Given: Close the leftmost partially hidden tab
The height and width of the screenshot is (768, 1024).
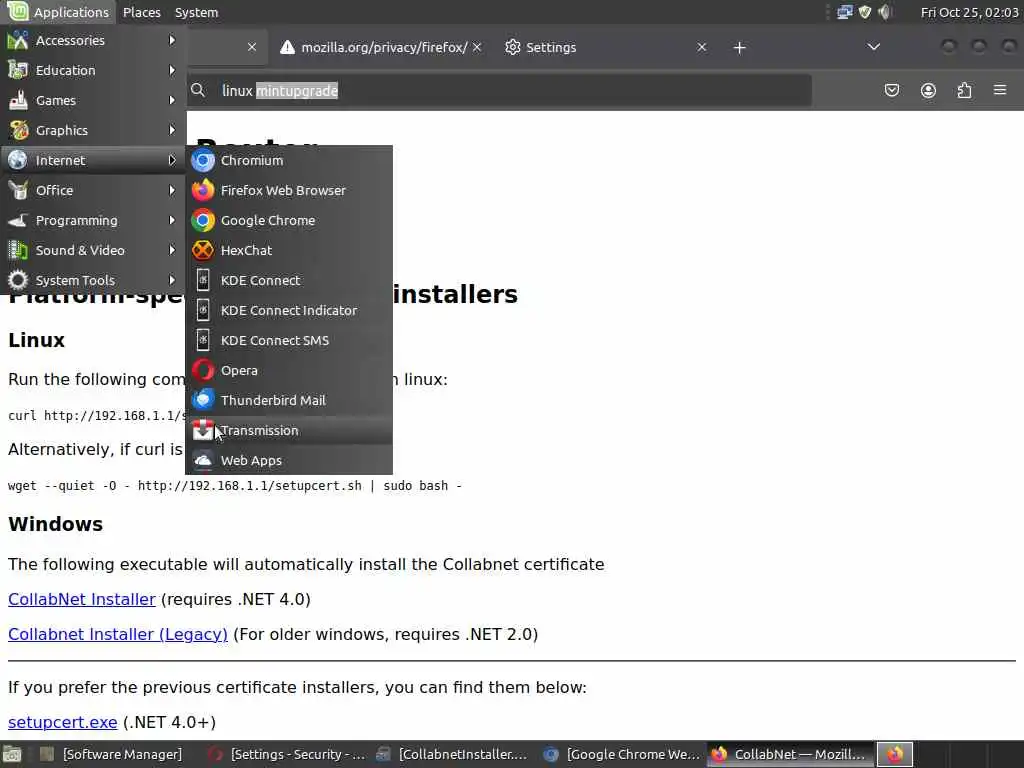Looking at the screenshot, I should click(251, 47).
